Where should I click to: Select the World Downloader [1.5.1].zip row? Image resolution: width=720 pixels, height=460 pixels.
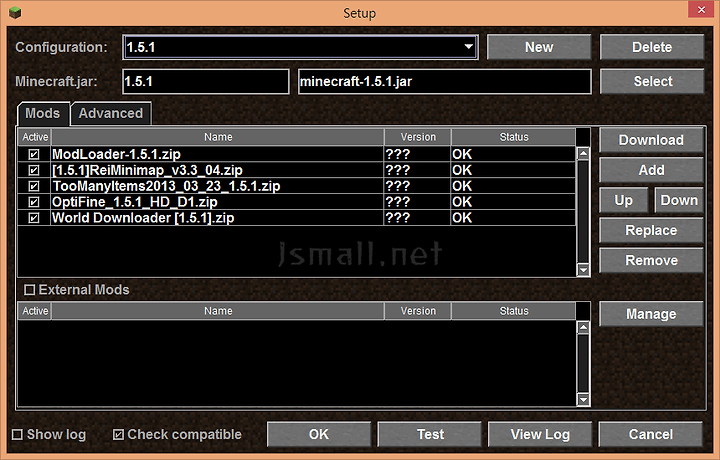(297, 218)
